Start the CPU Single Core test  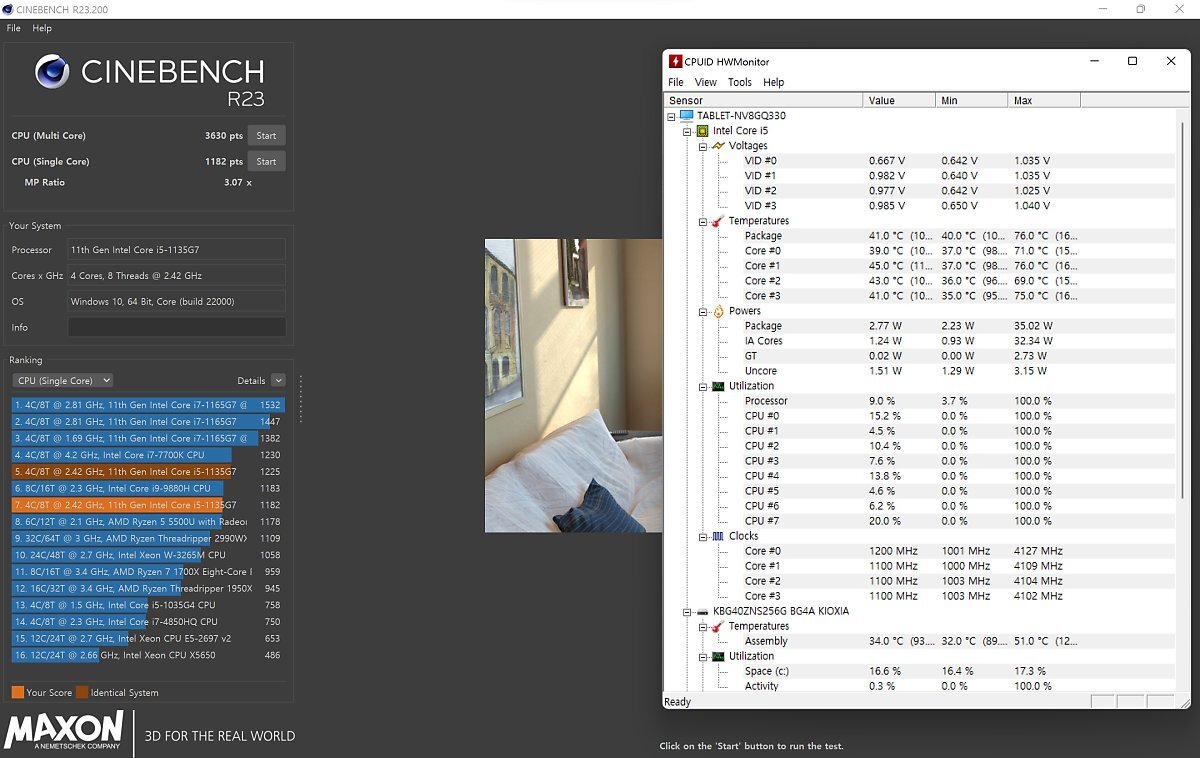pos(266,161)
